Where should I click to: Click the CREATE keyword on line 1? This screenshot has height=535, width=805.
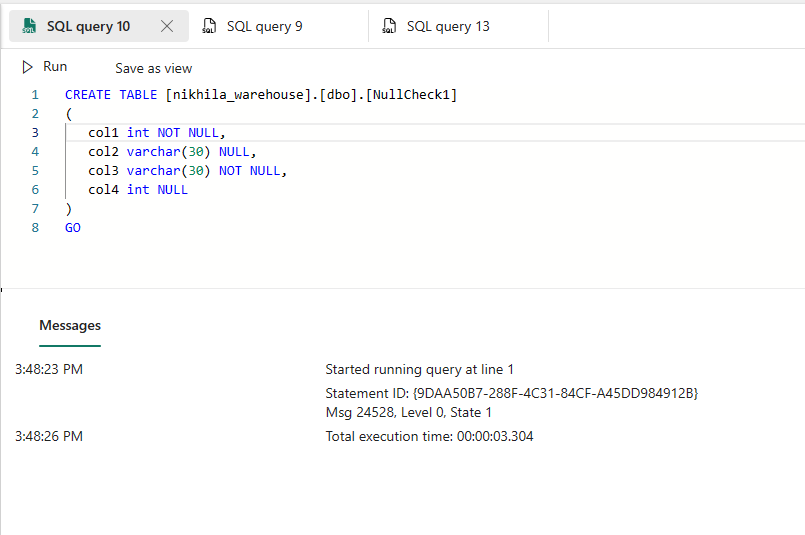pyautogui.click(x=88, y=95)
